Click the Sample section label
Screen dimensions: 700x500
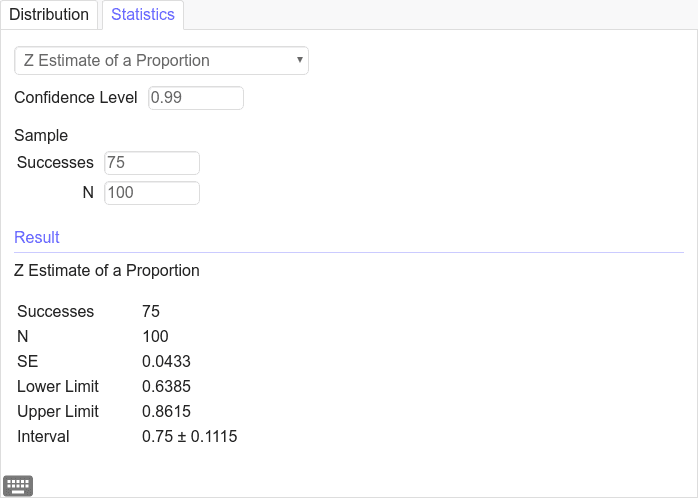41,135
